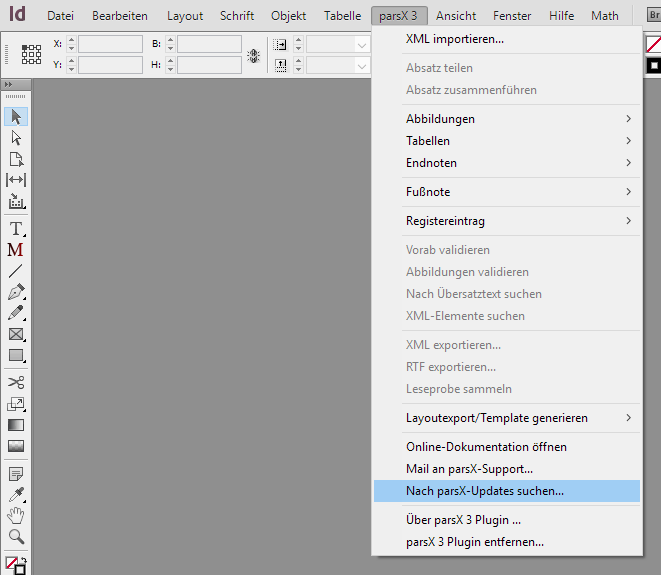Viewport: 661px width, 575px height.
Task: Open the upper scale percentage dropdown
Action: (x=361, y=45)
